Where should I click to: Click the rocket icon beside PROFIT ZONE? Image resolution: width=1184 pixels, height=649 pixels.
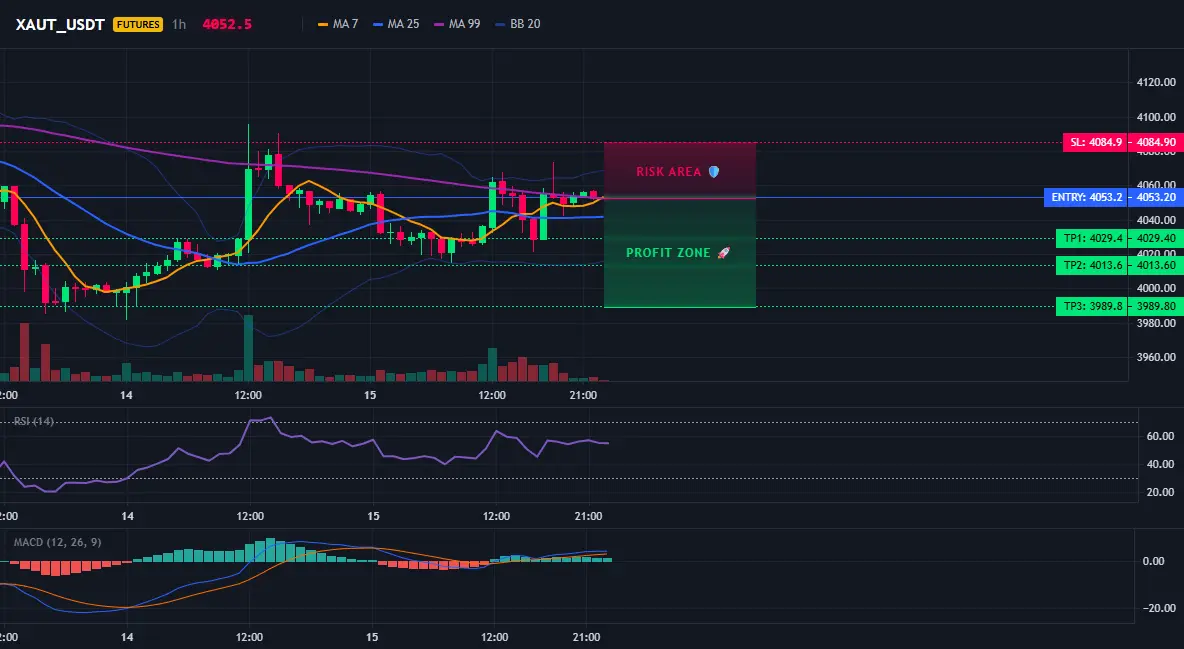tap(723, 253)
